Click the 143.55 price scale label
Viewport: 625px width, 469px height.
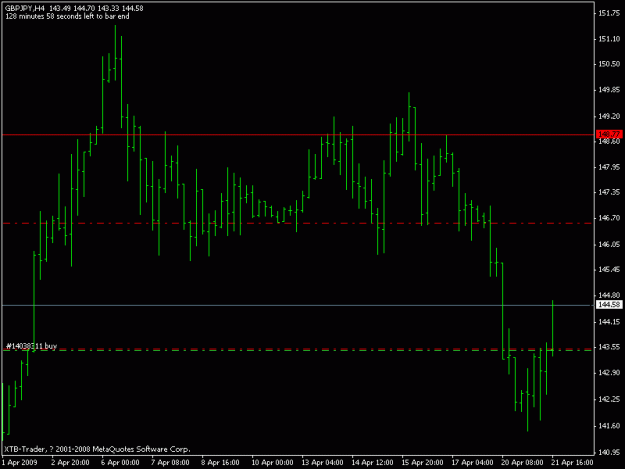click(609, 347)
